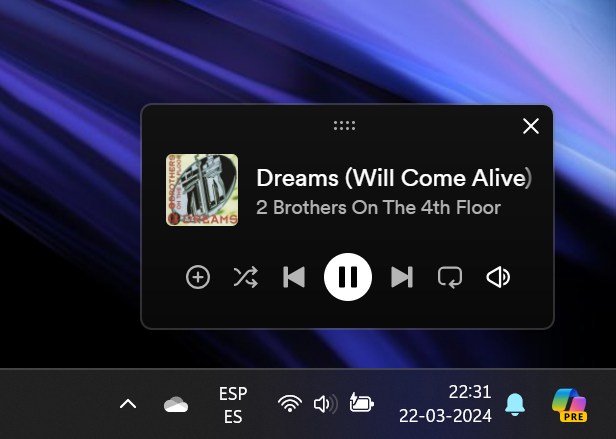Skip to the next track
This screenshot has height=439, width=616.
click(x=402, y=277)
